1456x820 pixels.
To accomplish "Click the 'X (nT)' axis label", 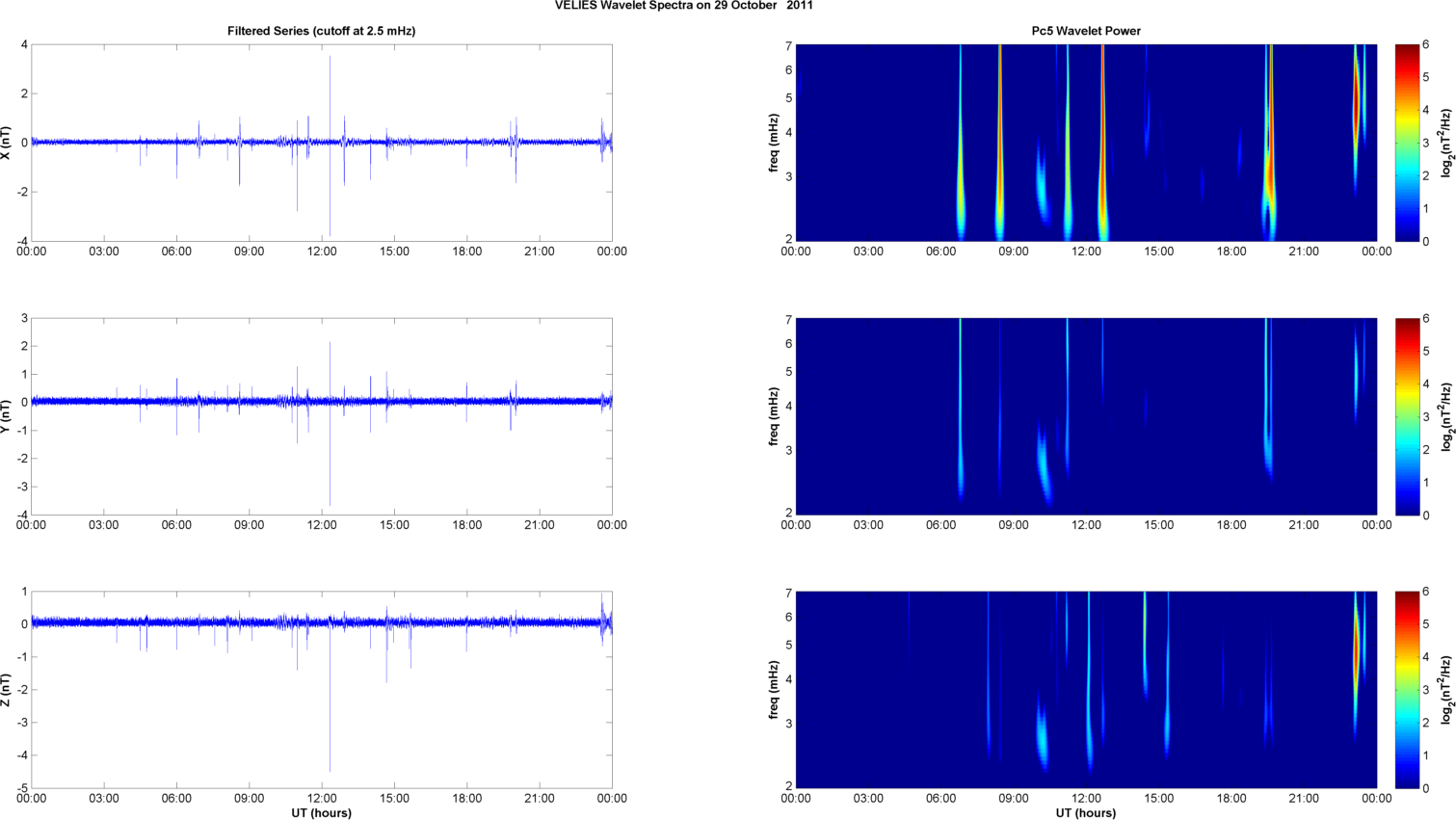I will click(x=7, y=143).
